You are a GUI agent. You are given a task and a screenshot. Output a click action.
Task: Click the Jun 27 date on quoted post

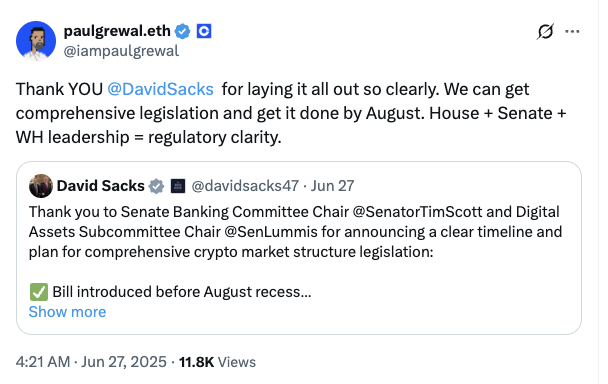333,186
